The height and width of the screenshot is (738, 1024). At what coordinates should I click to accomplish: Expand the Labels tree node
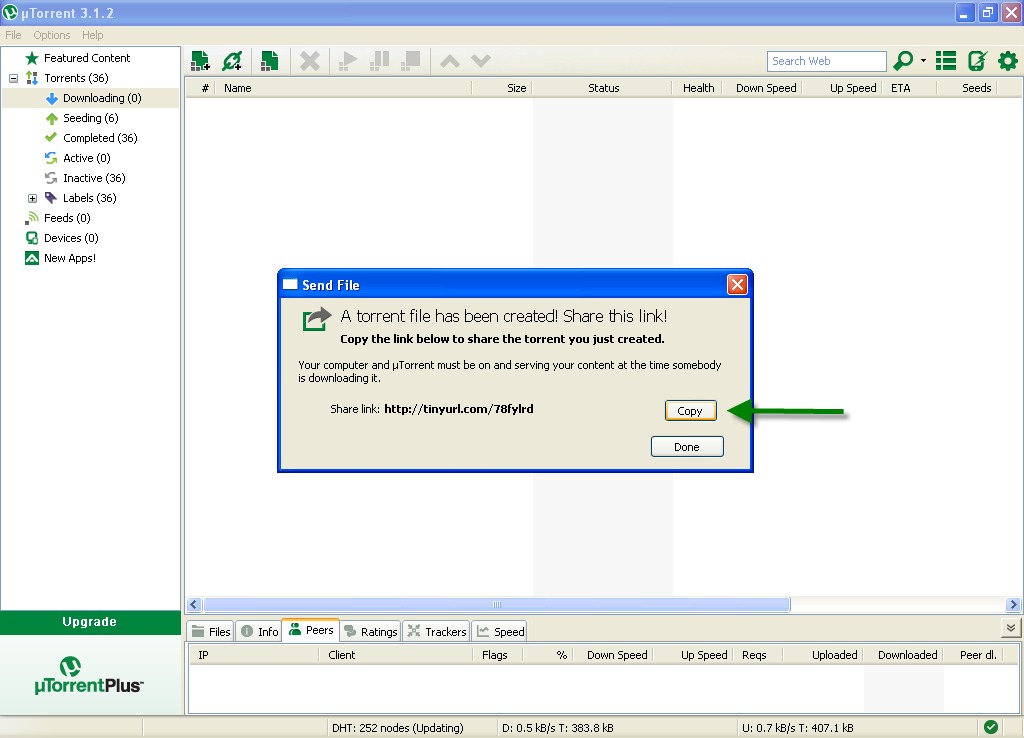click(x=32, y=198)
